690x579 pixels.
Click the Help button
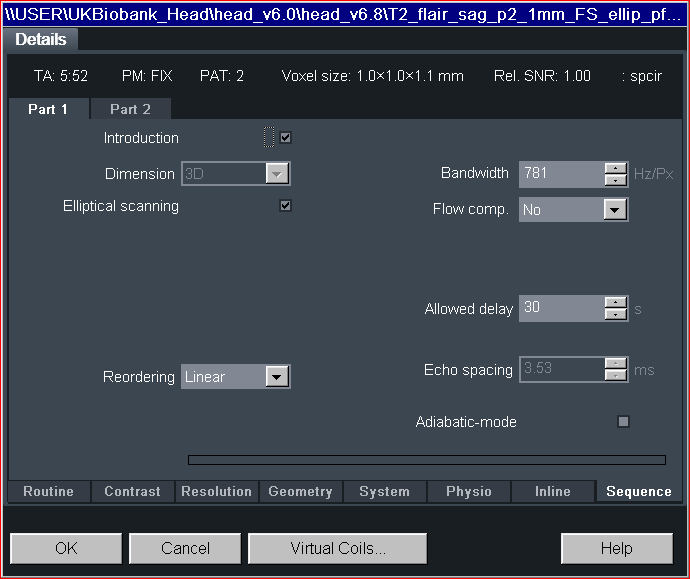pyautogui.click(x=616, y=548)
